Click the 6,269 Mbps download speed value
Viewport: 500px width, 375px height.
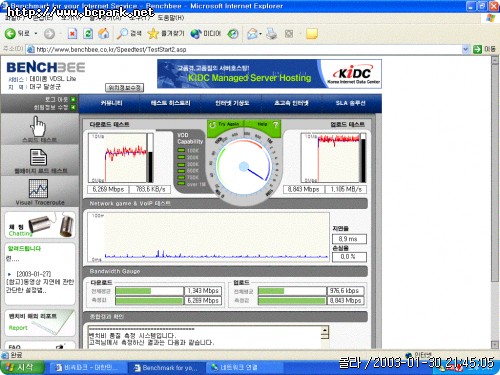pos(108,189)
